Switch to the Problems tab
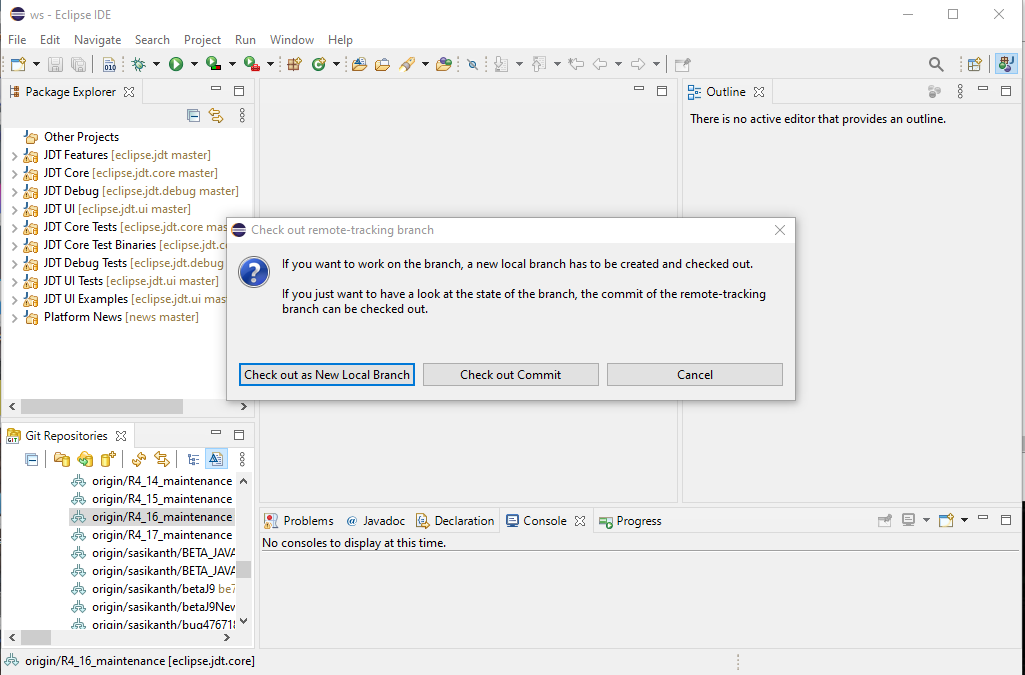The image size is (1025, 675). coord(299,521)
